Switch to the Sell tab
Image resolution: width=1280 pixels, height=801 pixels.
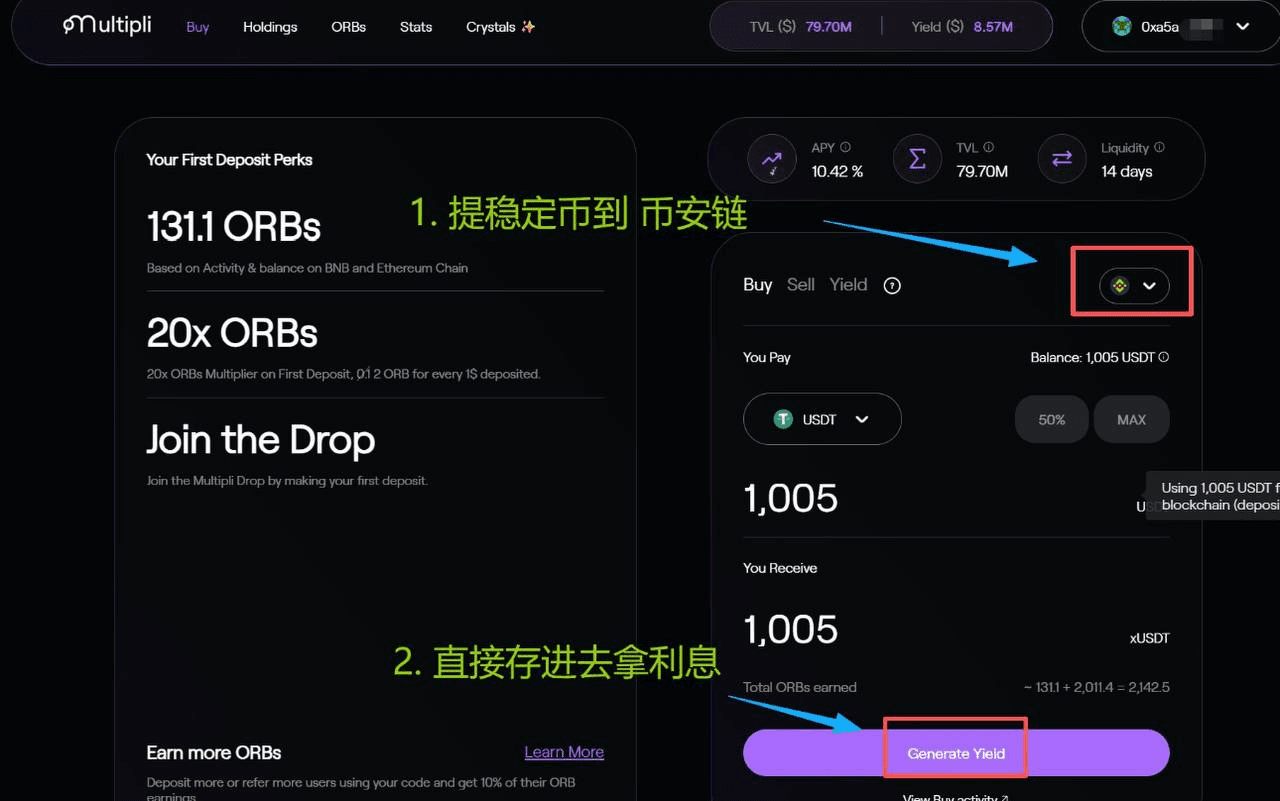[800, 285]
